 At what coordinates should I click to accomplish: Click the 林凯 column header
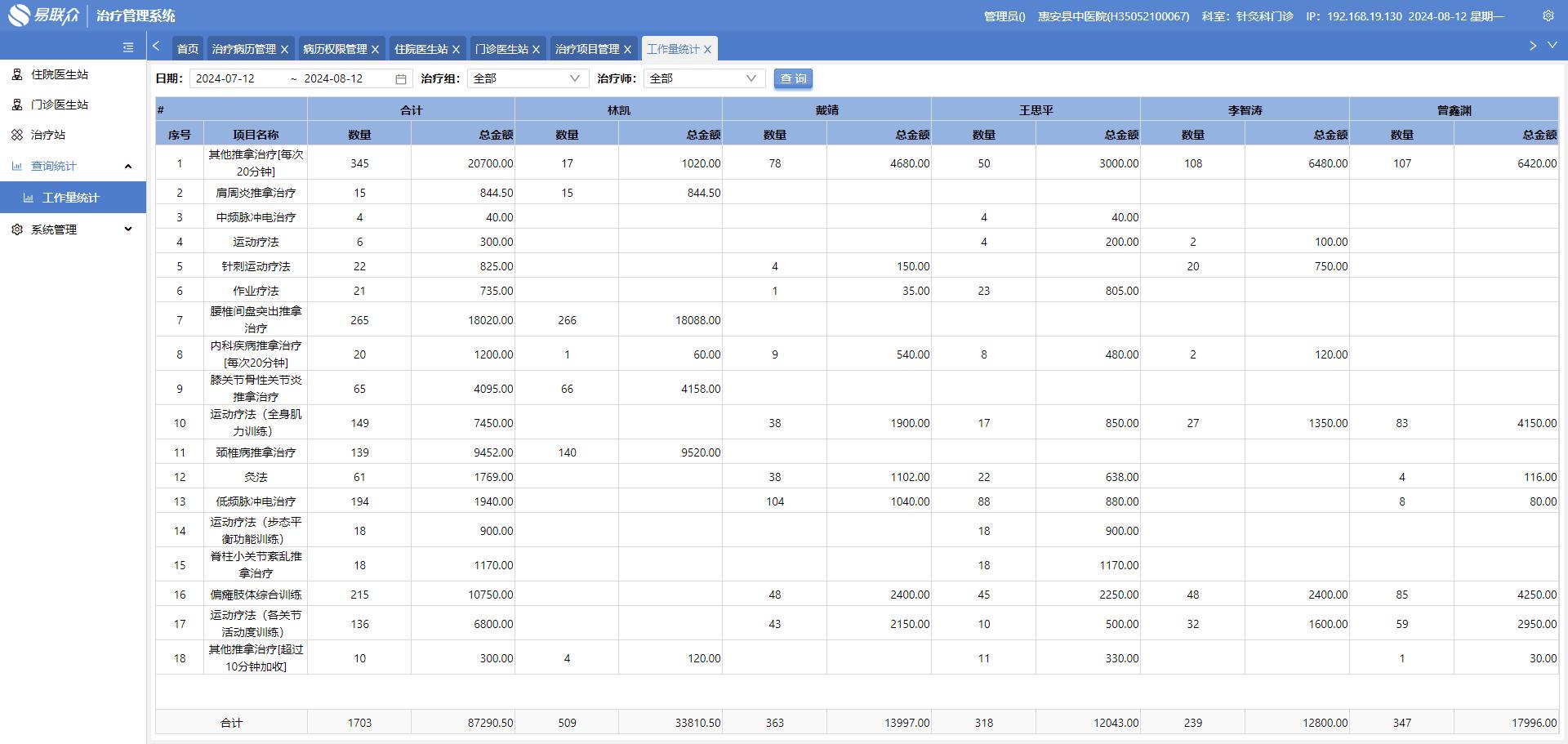[619, 109]
